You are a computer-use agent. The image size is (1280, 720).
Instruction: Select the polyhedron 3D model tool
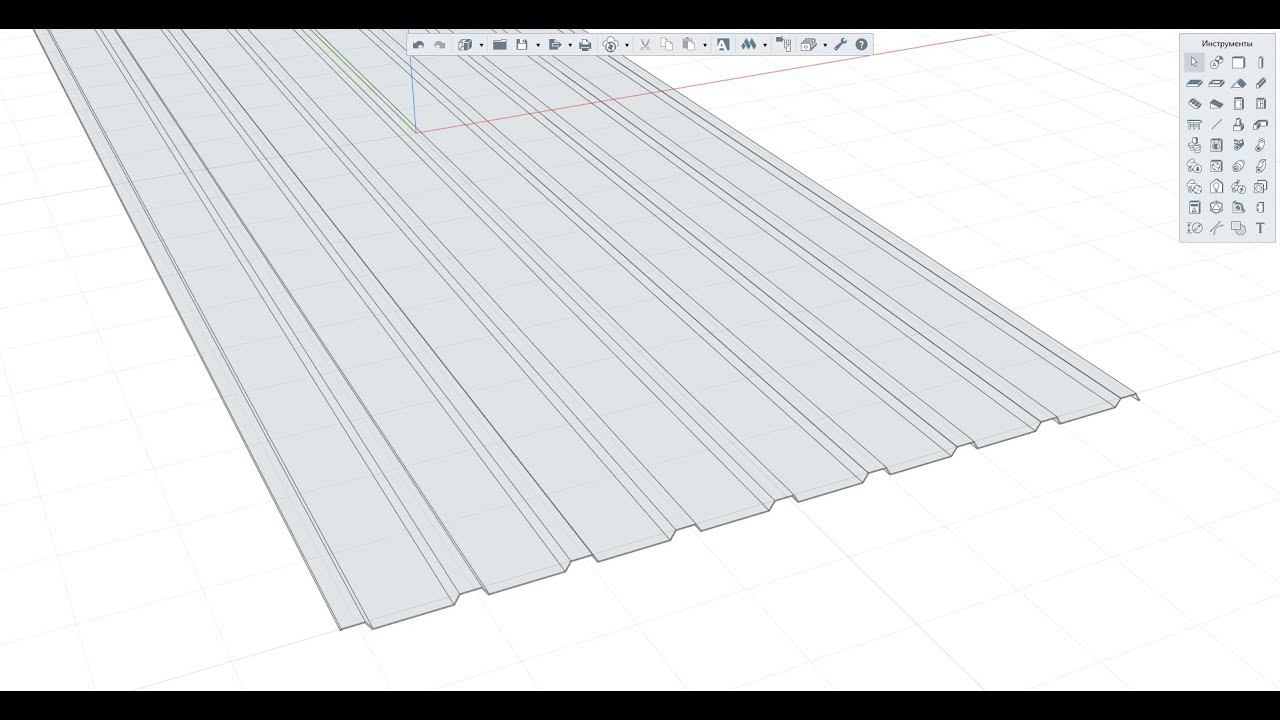point(1216,207)
